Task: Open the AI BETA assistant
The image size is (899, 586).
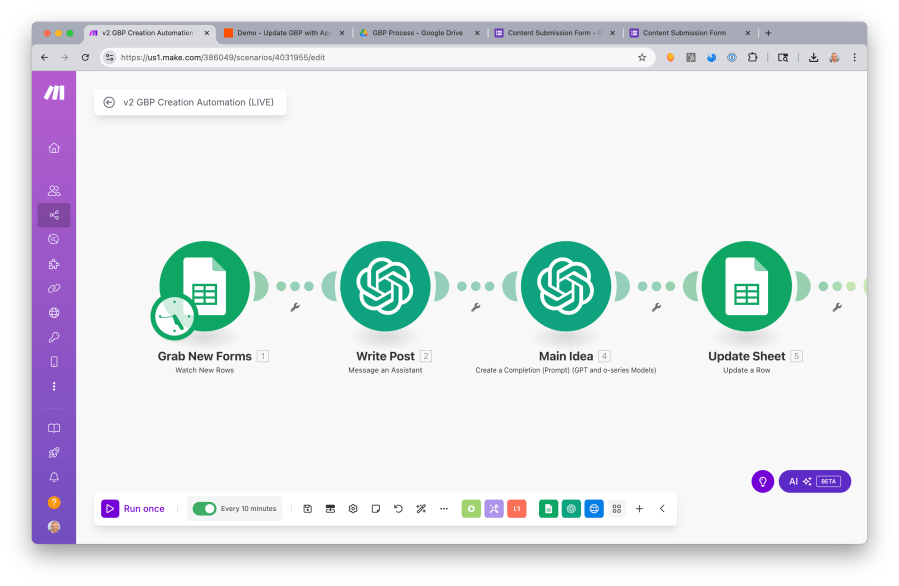Action: coord(814,481)
